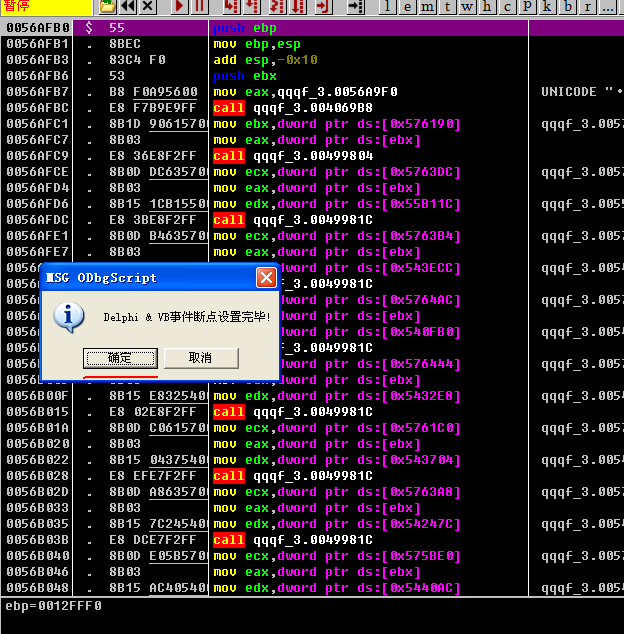Open Run trace with '...' button
Screen dimensions: 624x634
tap(608, 6)
